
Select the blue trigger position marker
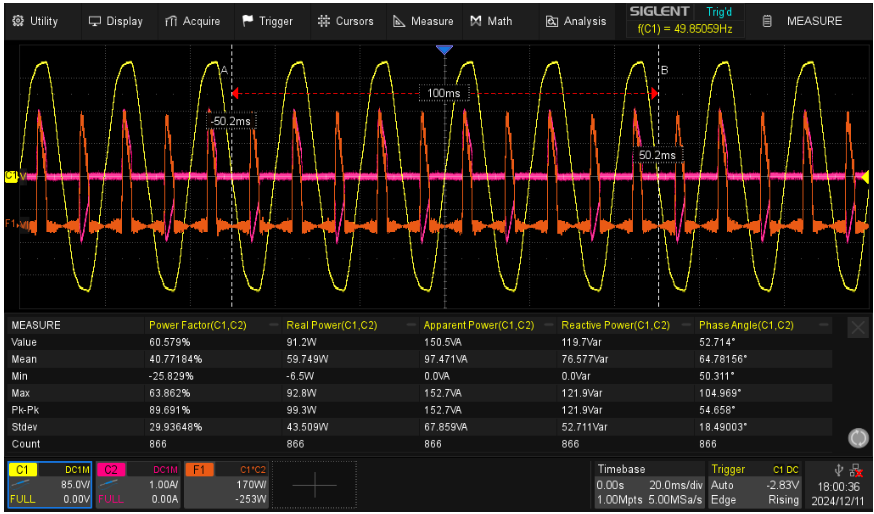[444, 50]
